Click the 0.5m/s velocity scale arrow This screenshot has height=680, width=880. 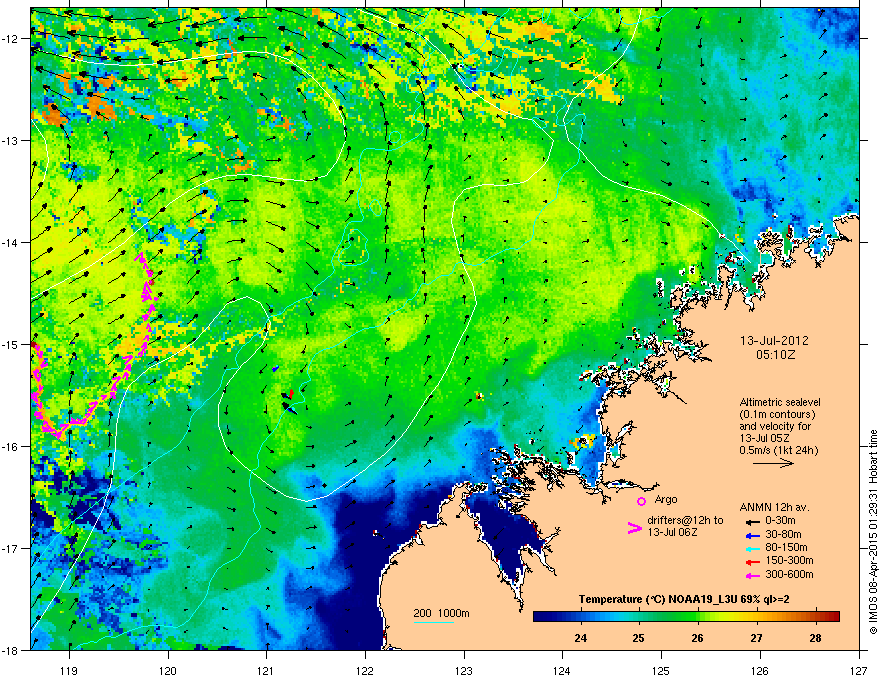click(x=773, y=463)
